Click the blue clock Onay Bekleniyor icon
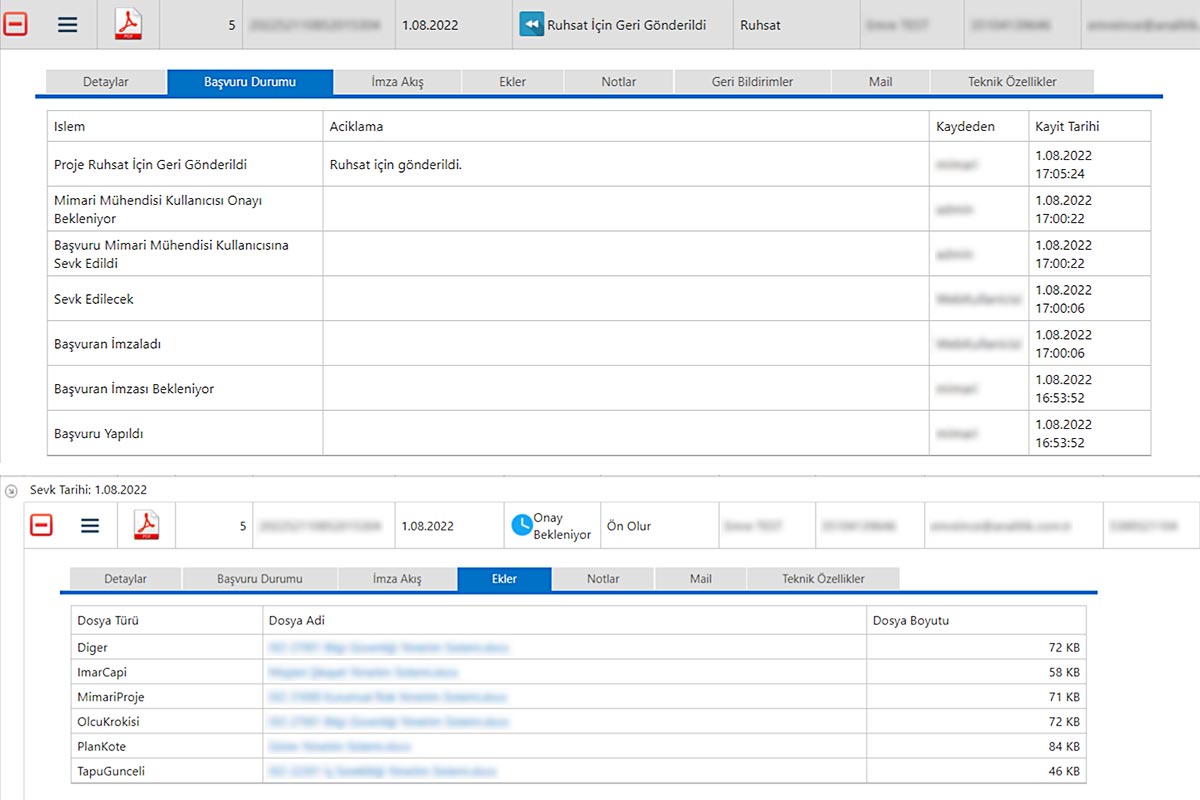Image resolution: width=1200 pixels, height=800 pixels. click(x=521, y=526)
